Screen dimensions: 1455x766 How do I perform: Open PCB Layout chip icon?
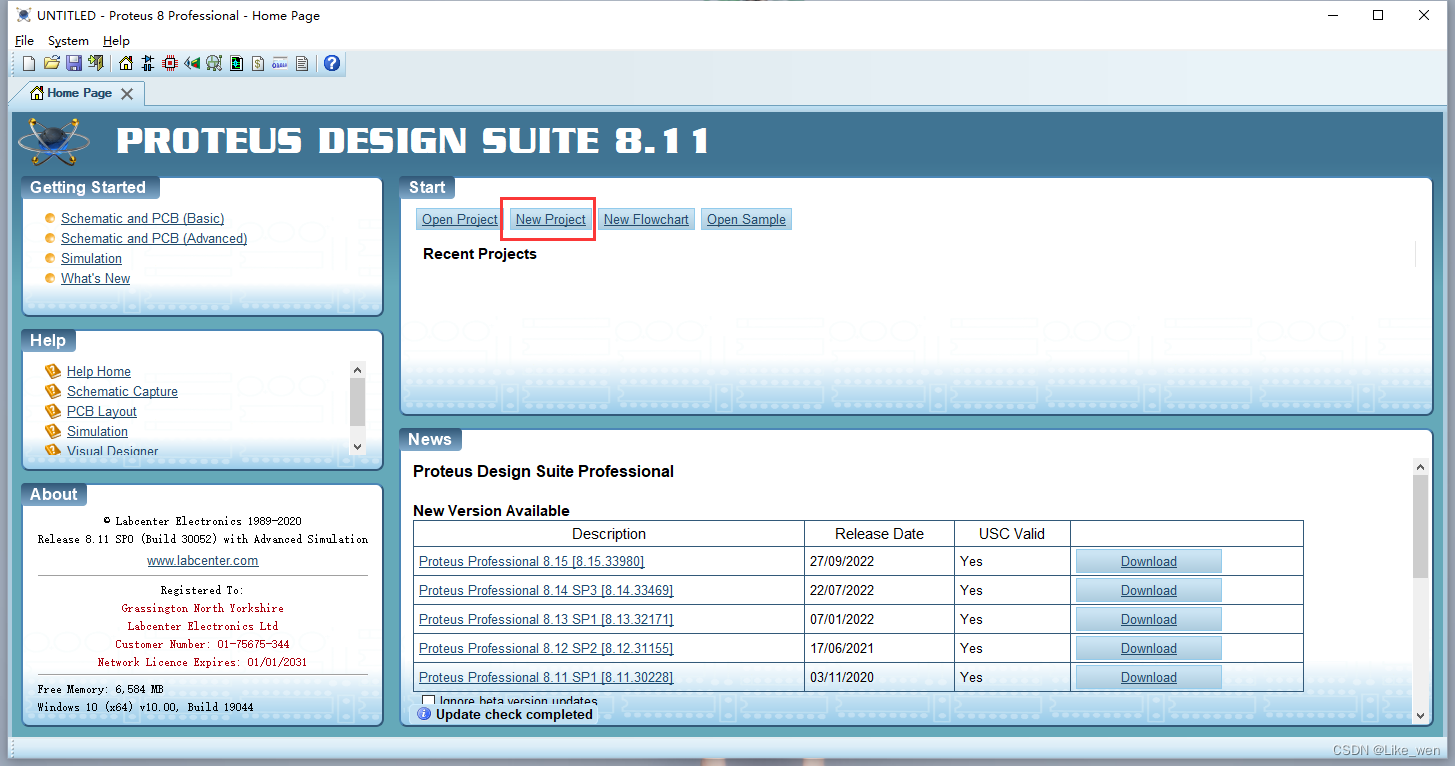pos(170,63)
